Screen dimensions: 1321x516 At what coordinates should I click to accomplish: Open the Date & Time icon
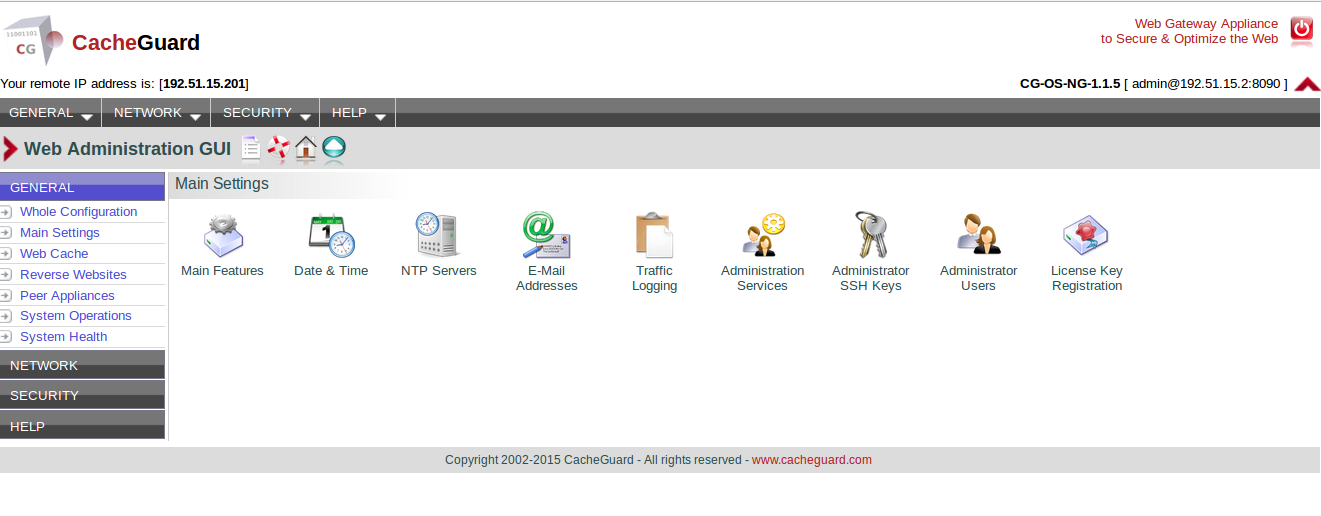click(x=331, y=236)
